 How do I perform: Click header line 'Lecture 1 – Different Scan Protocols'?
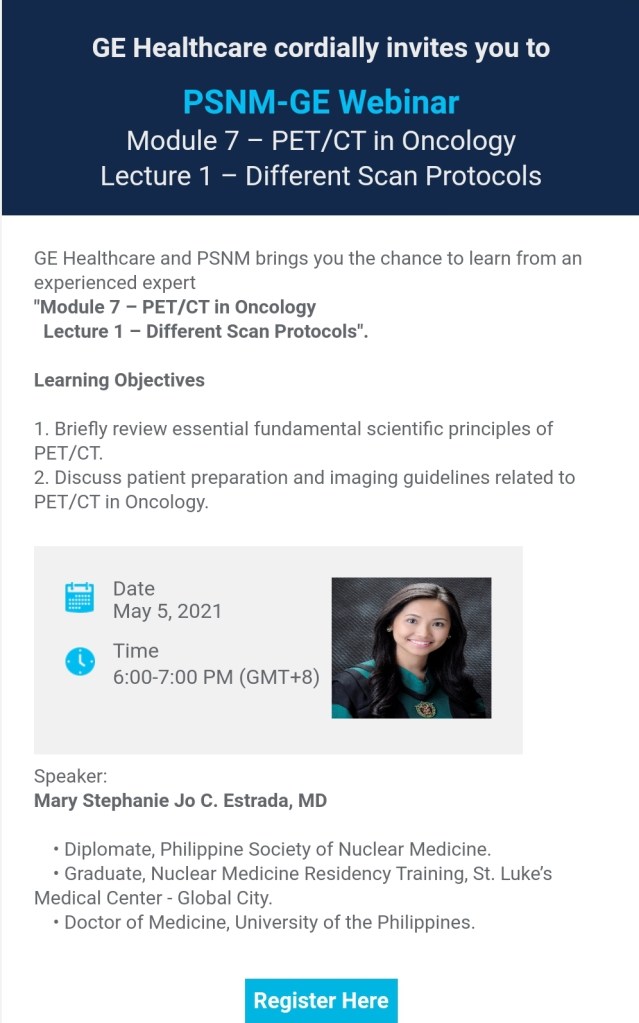click(x=320, y=176)
